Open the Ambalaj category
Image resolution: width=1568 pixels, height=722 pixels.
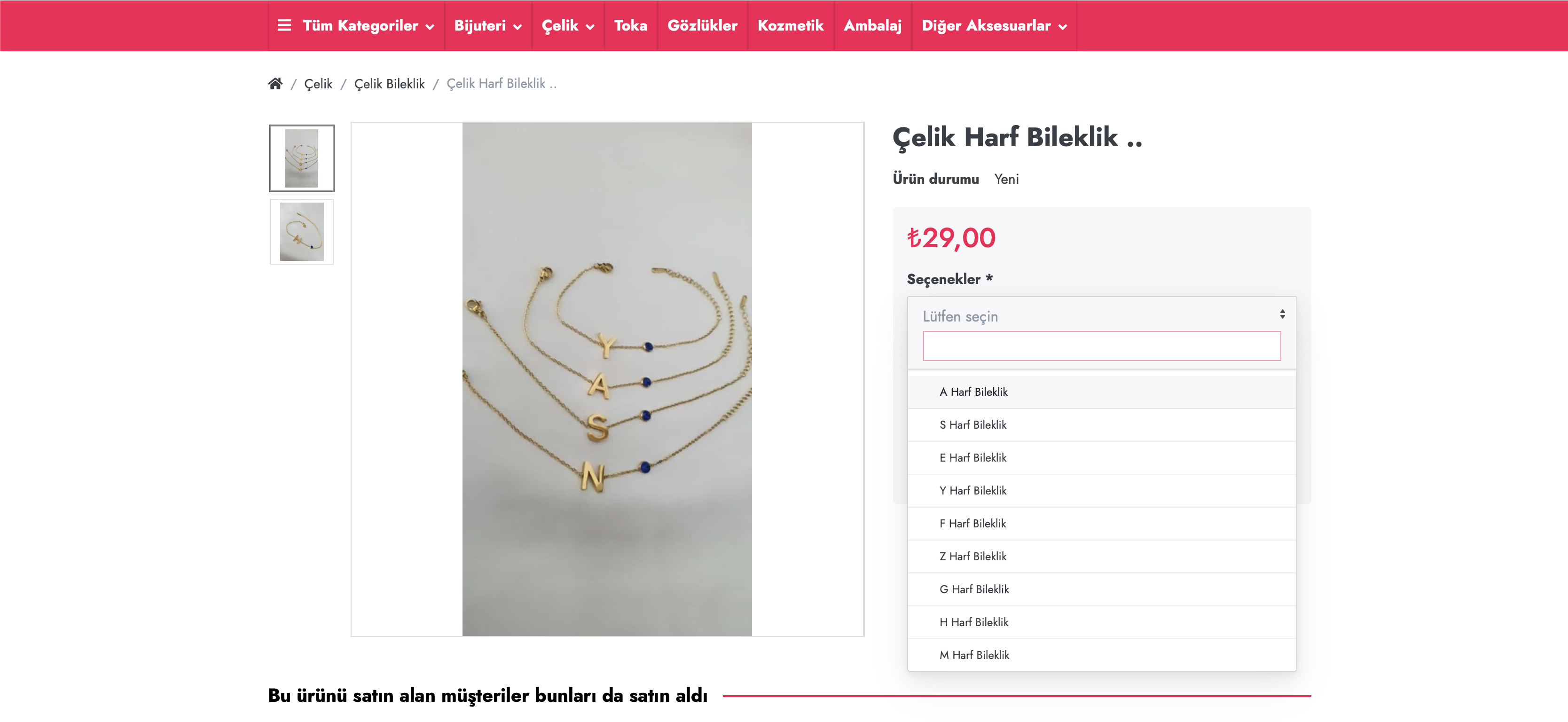(872, 25)
